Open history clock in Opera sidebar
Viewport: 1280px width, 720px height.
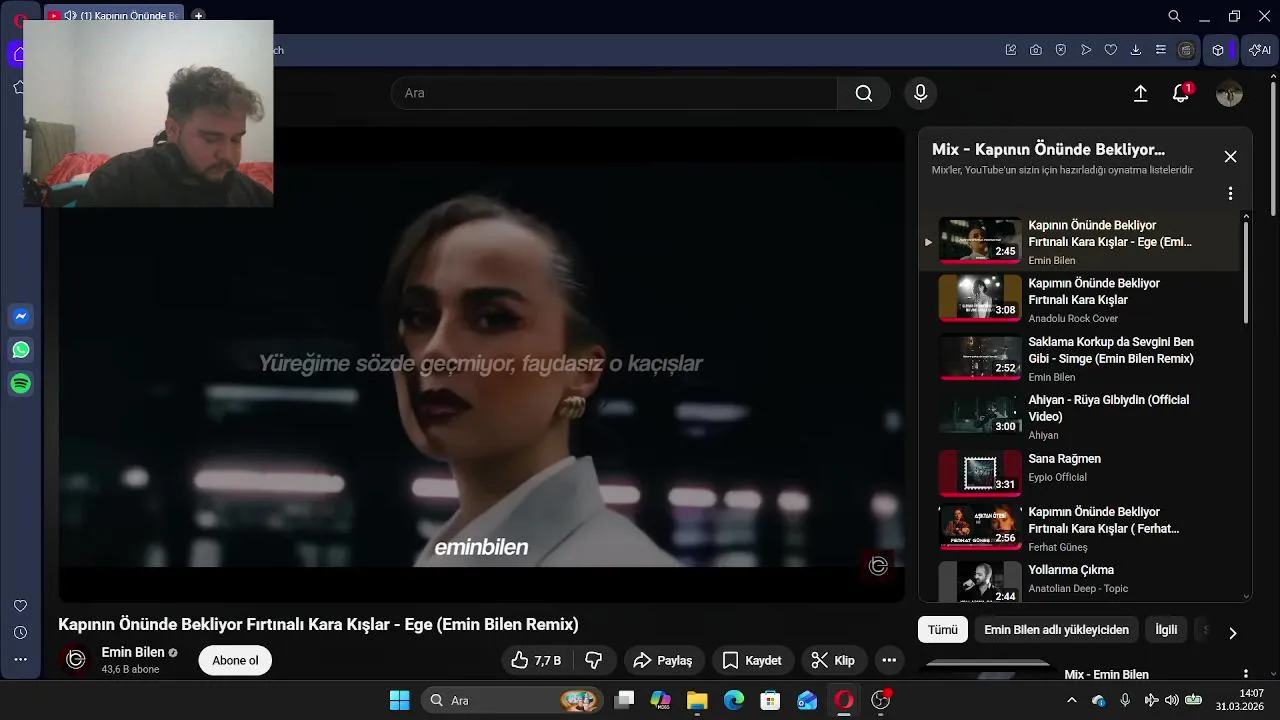20,633
